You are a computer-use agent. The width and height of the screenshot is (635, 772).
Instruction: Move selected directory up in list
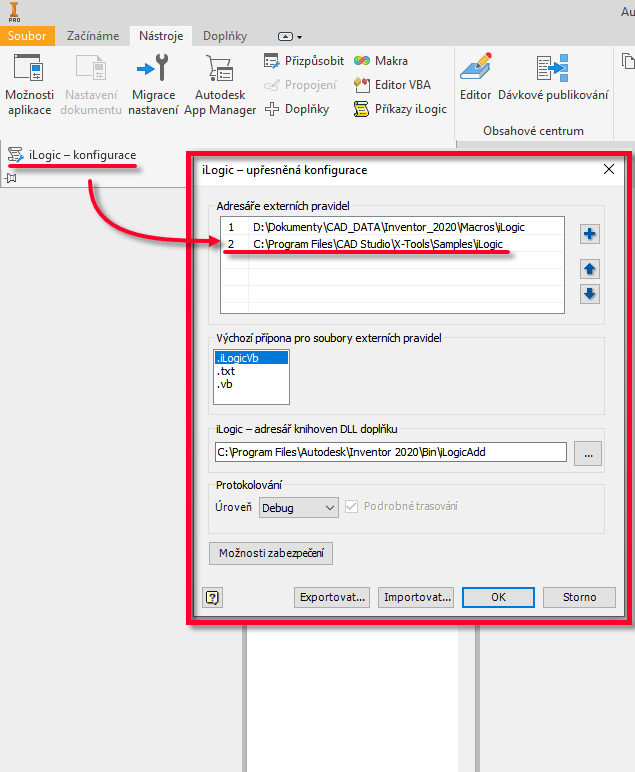tap(590, 269)
